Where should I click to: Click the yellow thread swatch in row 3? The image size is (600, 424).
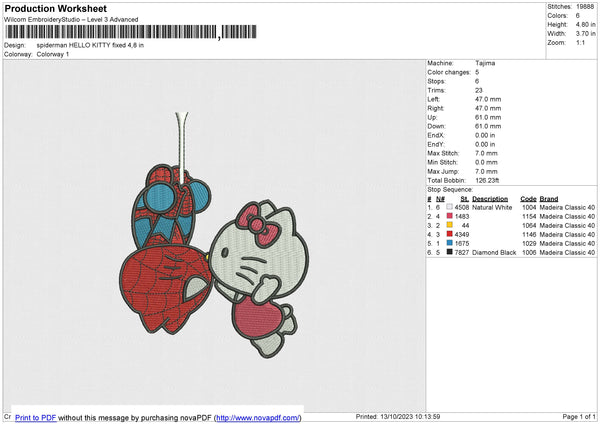click(449, 225)
